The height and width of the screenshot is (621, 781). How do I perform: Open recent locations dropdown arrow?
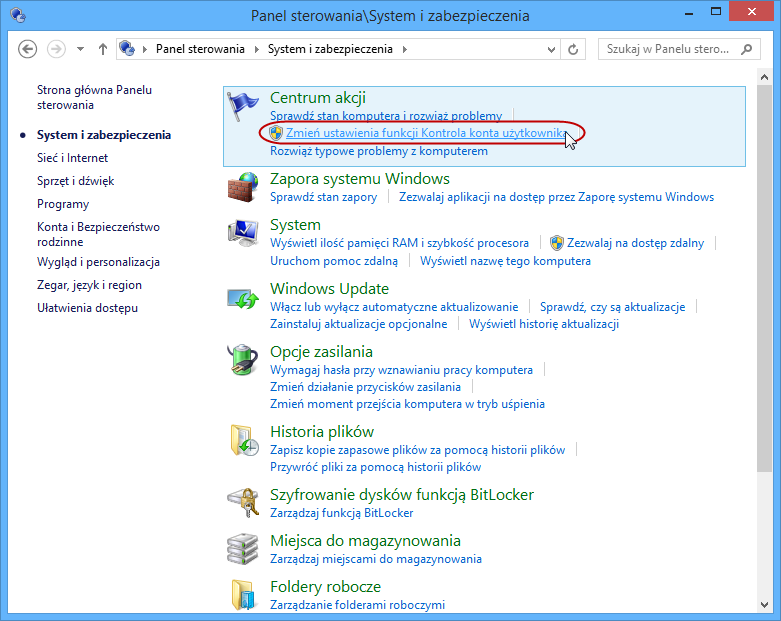click(x=80, y=49)
